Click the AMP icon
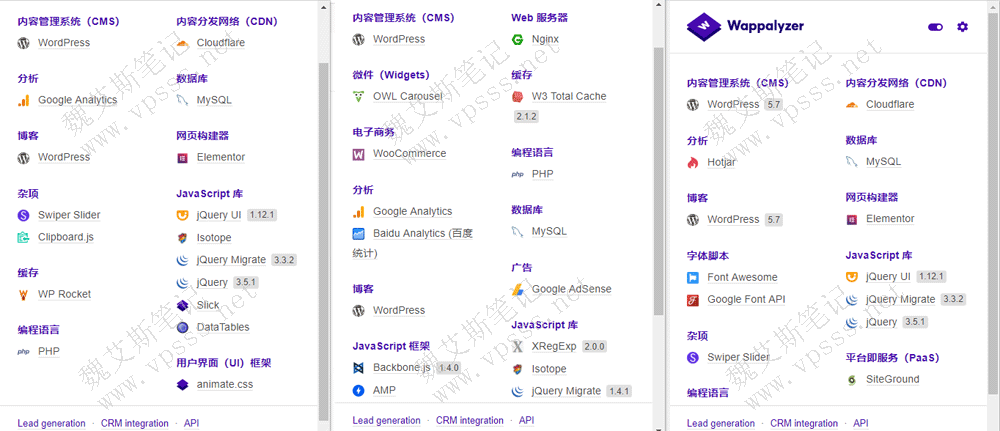The image size is (1000, 431). tap(359, 391)
